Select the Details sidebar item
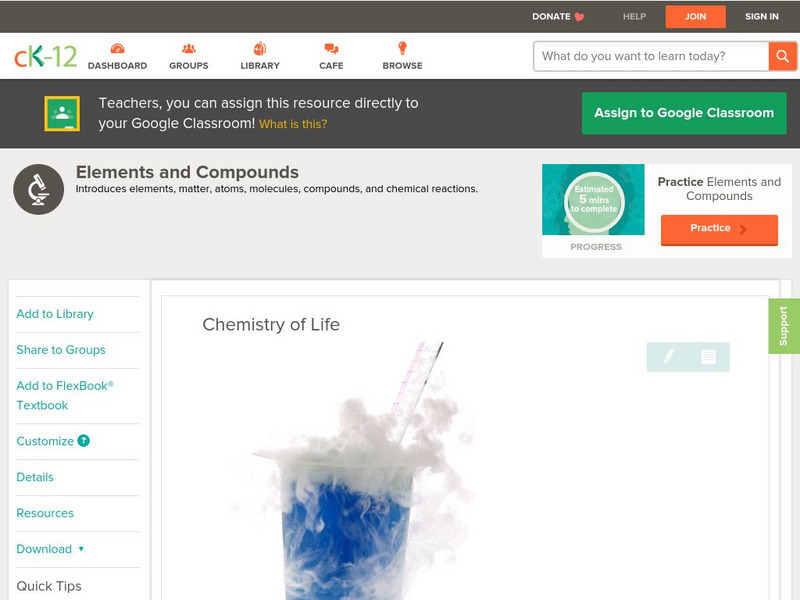This screenshot has width=800, height=600. (35, 477)
